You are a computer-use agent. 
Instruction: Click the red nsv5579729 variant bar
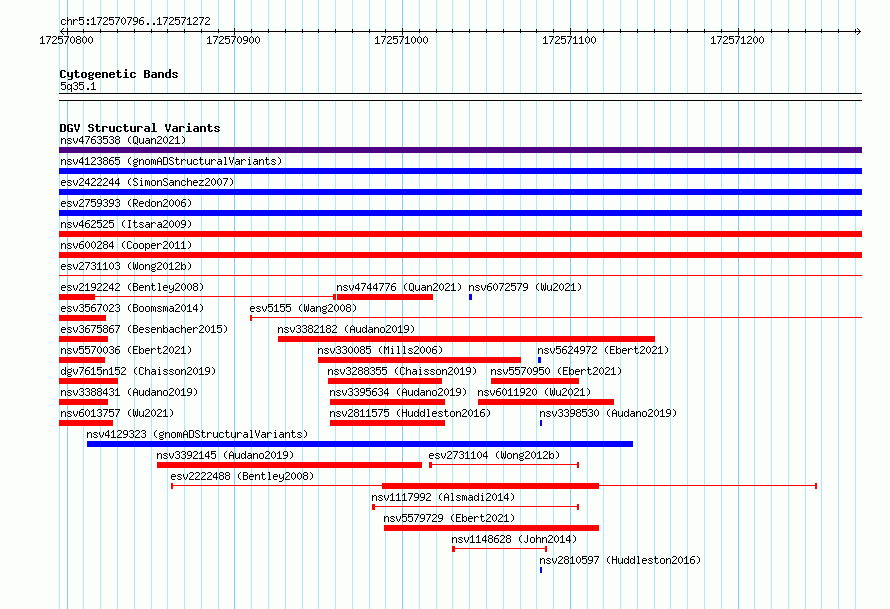(492, 528)
